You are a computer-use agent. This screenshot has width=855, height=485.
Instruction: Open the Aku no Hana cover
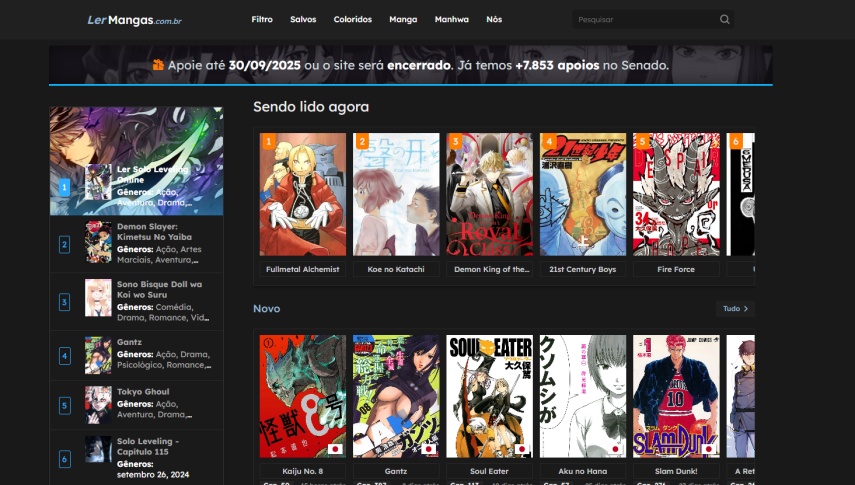pos(582,396)
